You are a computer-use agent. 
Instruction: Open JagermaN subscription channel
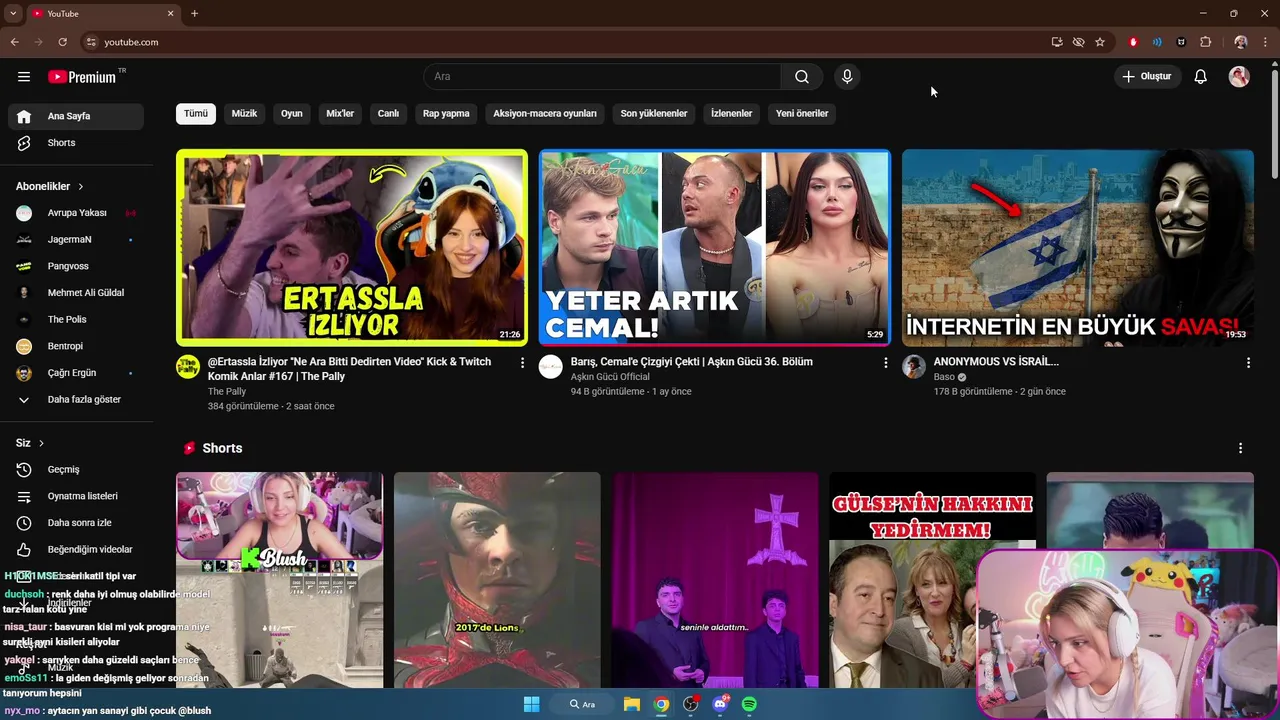coord(76,240)
